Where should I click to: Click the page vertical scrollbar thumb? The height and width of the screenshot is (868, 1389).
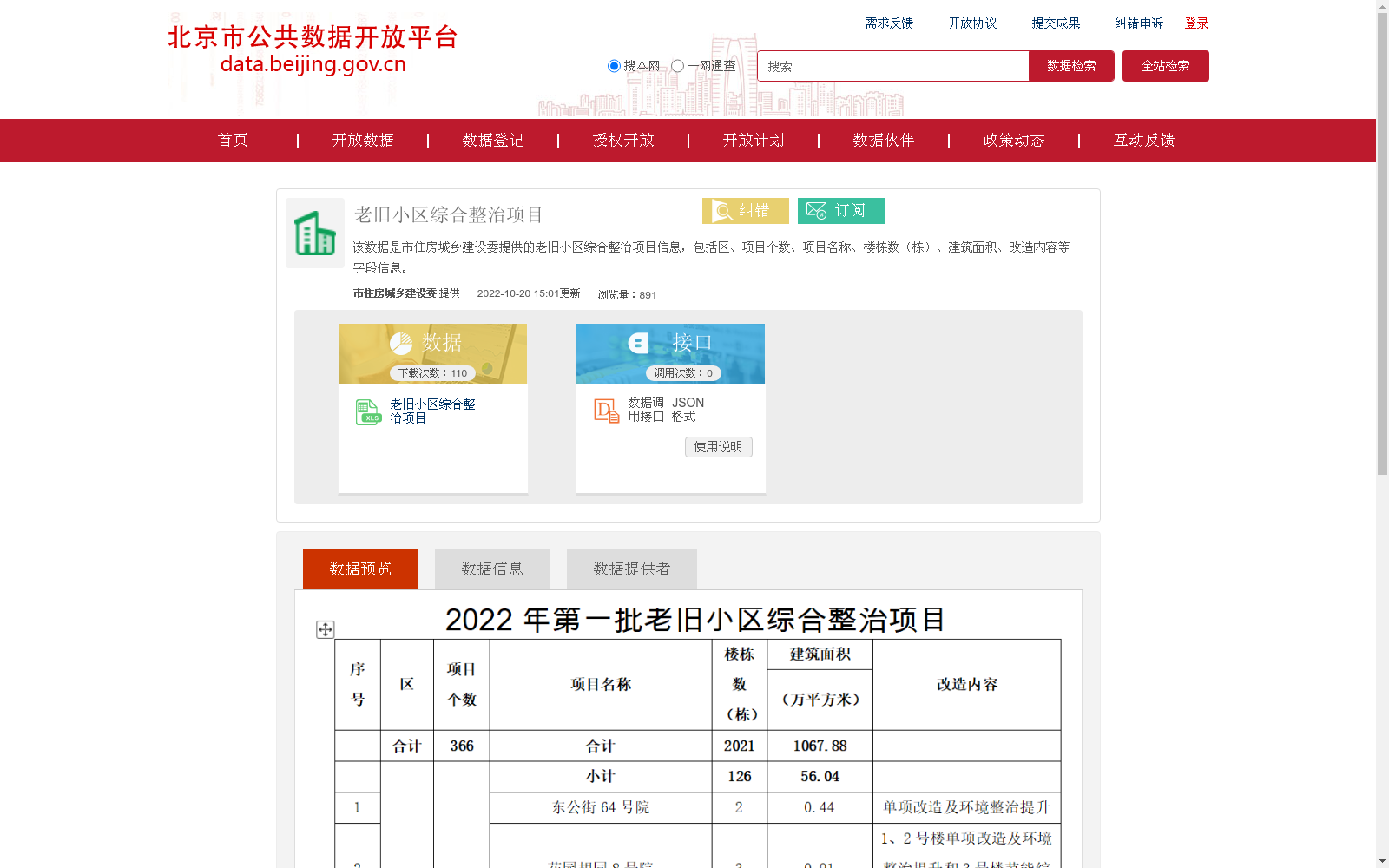coord(1382,243)
